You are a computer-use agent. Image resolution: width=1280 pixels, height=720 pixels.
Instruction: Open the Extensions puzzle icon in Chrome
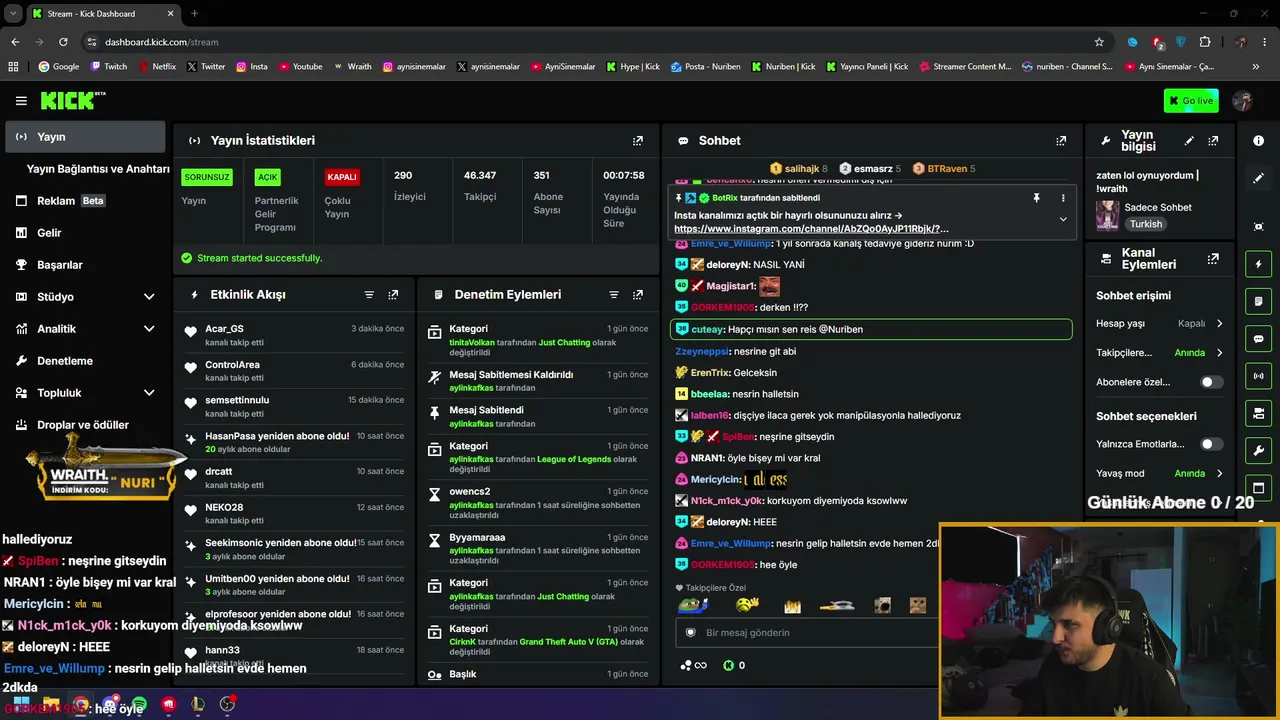pos(1204,42)
